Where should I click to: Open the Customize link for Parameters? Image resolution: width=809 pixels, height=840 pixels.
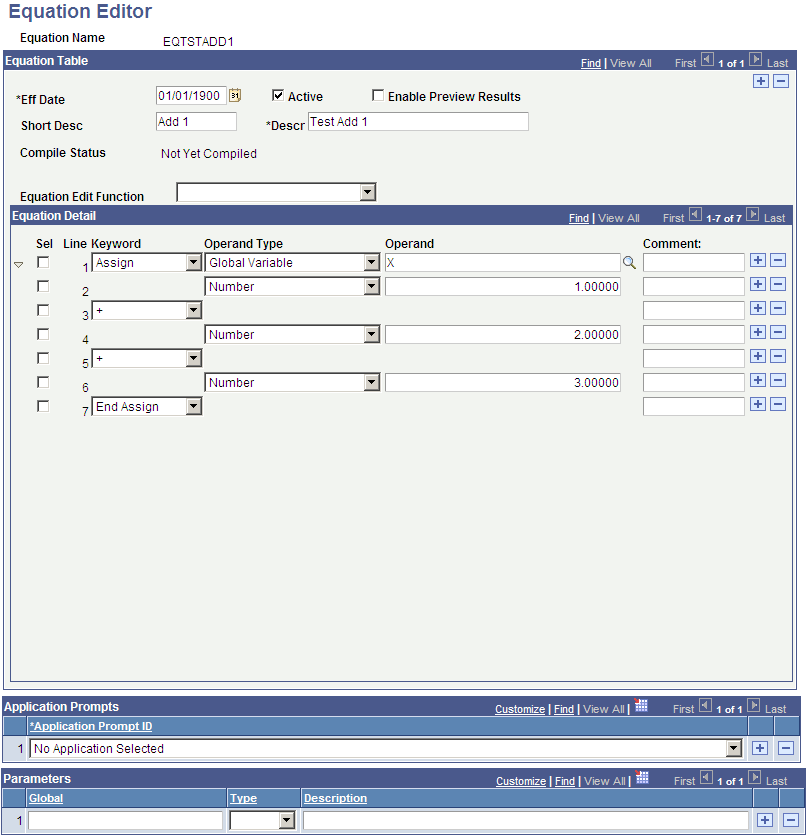click(521, 781)
